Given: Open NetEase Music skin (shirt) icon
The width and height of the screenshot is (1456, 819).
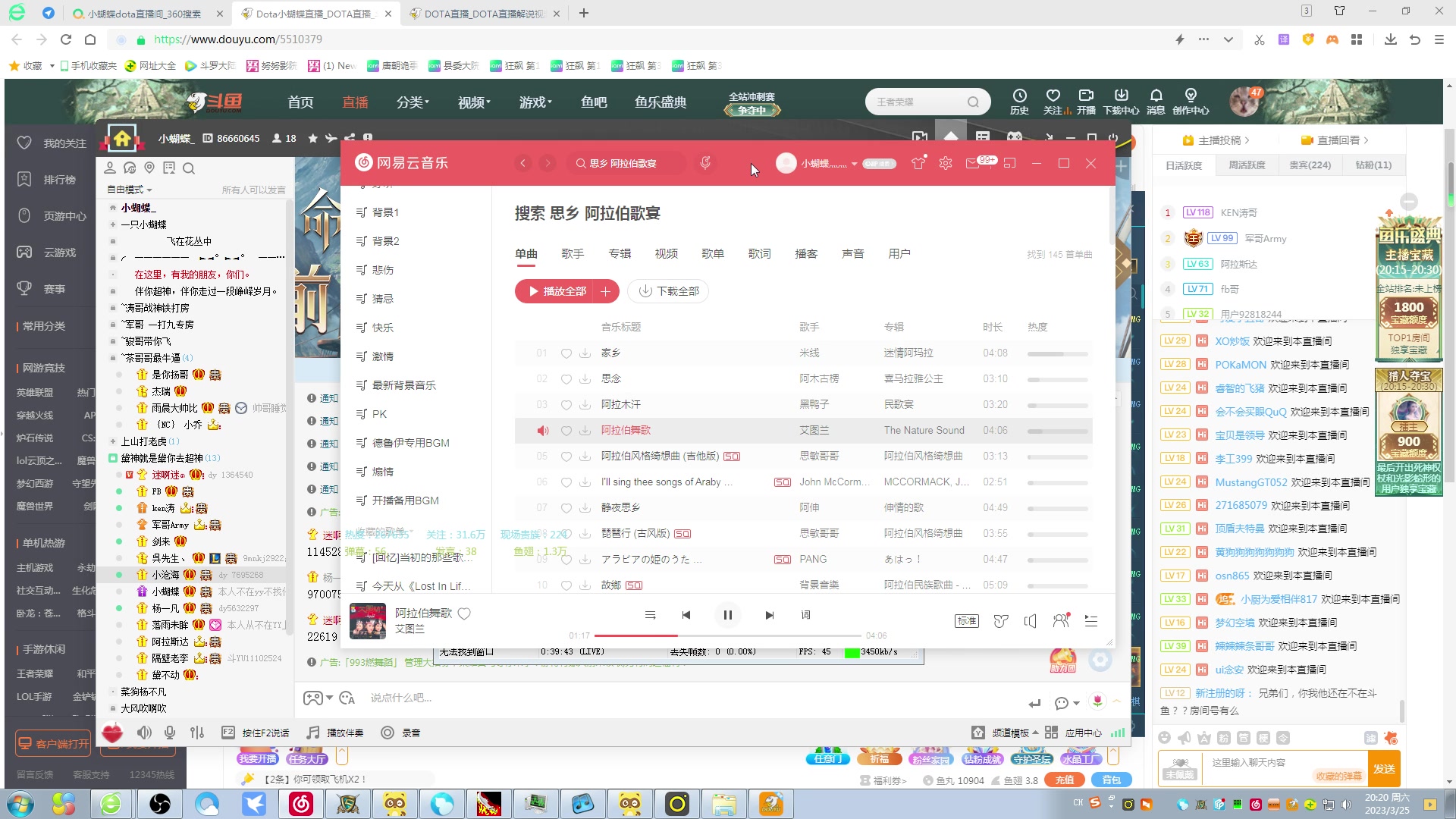Looking at the screenshot, I should 918,163.
